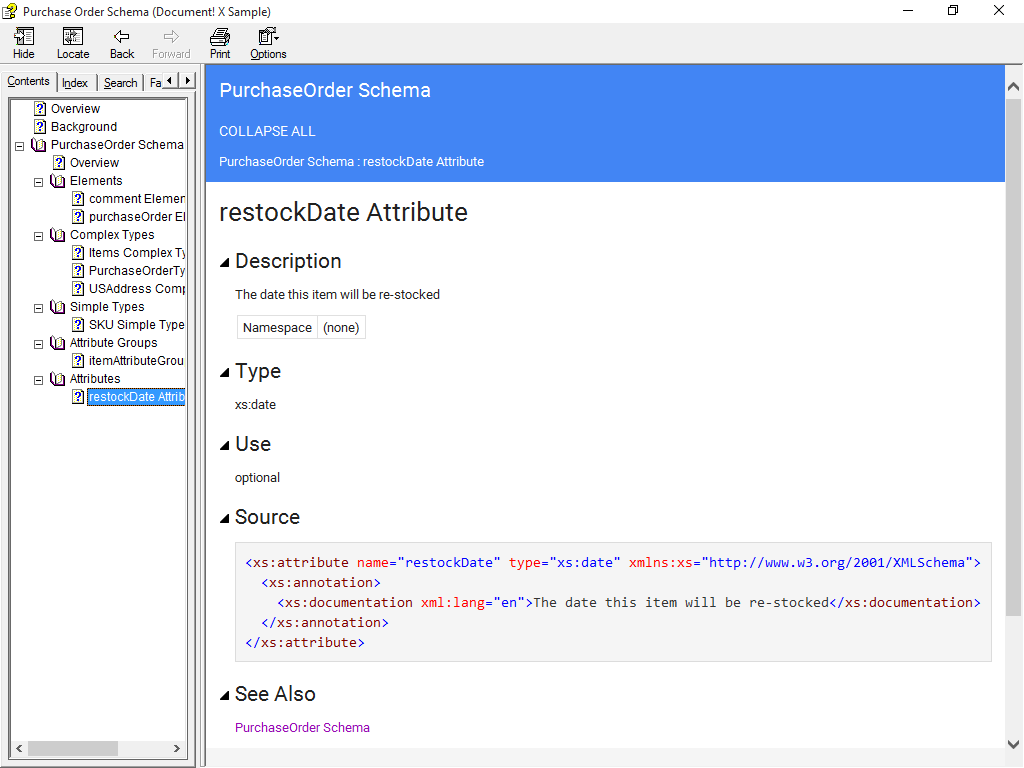Select the Elements book icon

pyautogui.click(x=57, y=181)
